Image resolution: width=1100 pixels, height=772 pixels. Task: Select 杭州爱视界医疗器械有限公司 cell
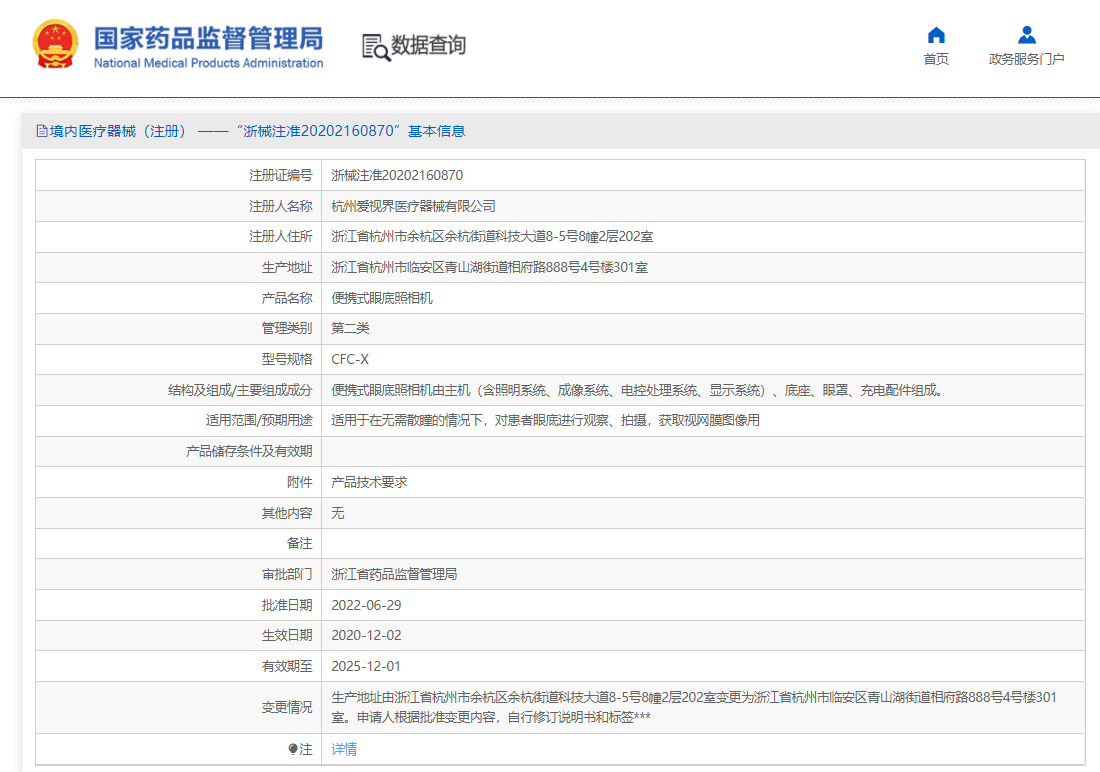[413, 206]
